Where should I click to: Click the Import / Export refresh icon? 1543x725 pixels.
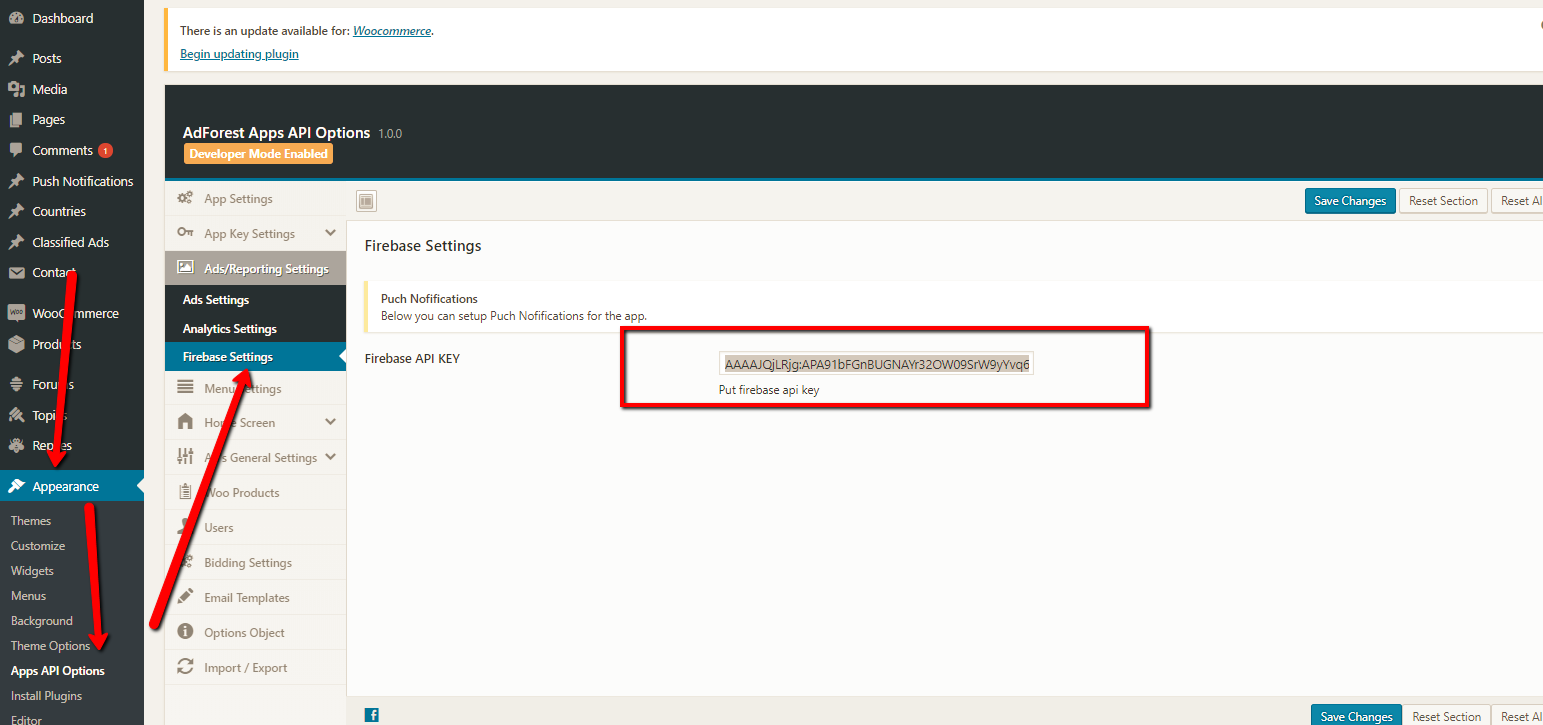(x=185, y=667)
